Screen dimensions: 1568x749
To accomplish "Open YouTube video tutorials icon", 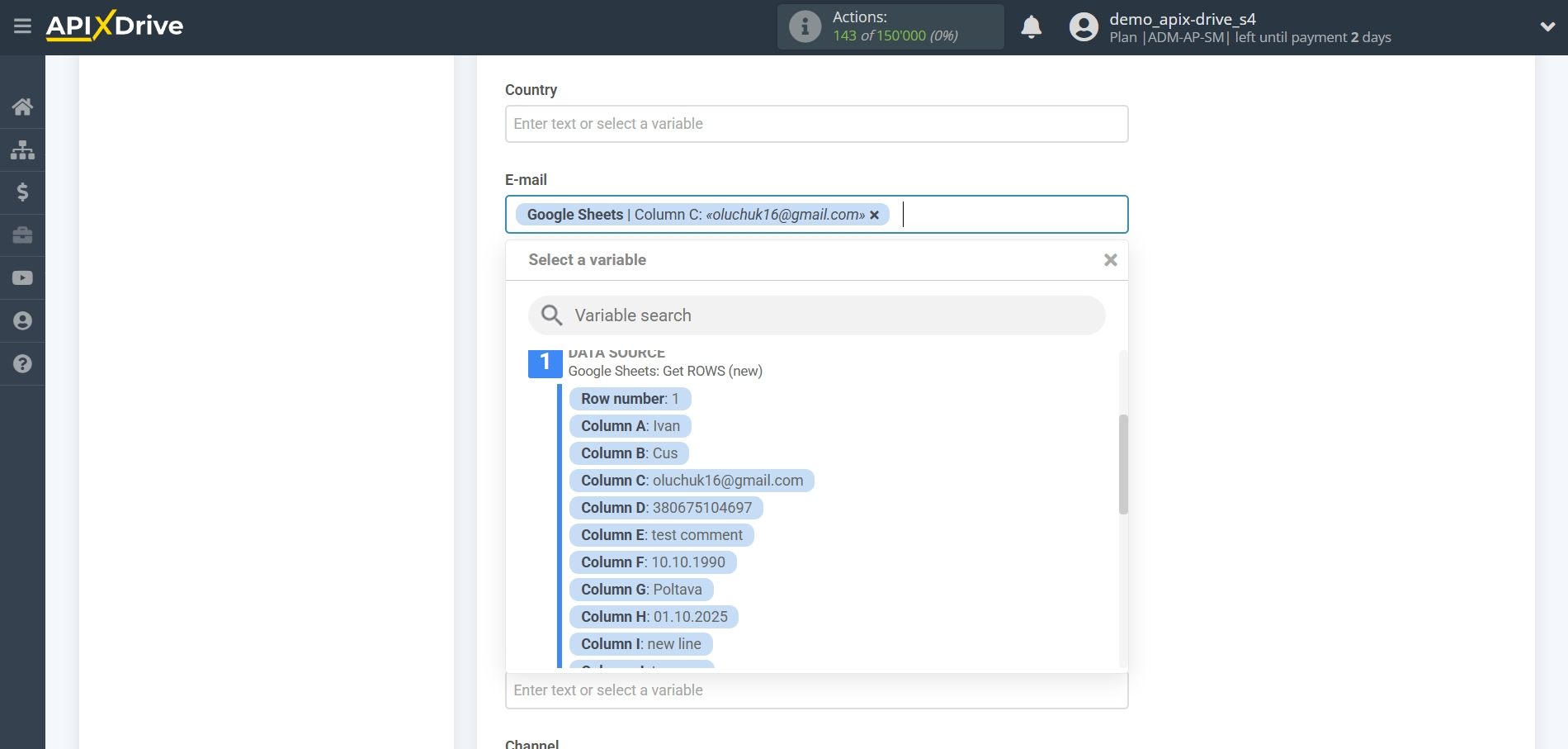I will click(x=22, y=278).
